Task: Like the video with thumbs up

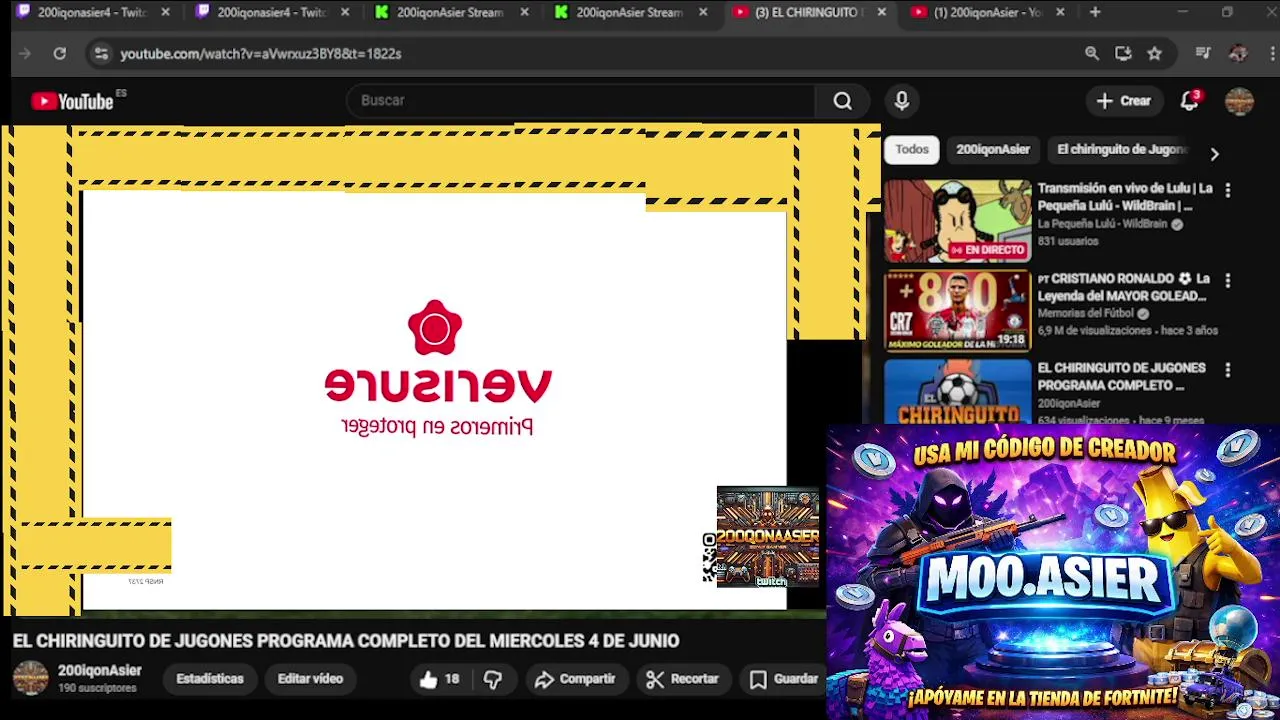Action: (439, 679)
